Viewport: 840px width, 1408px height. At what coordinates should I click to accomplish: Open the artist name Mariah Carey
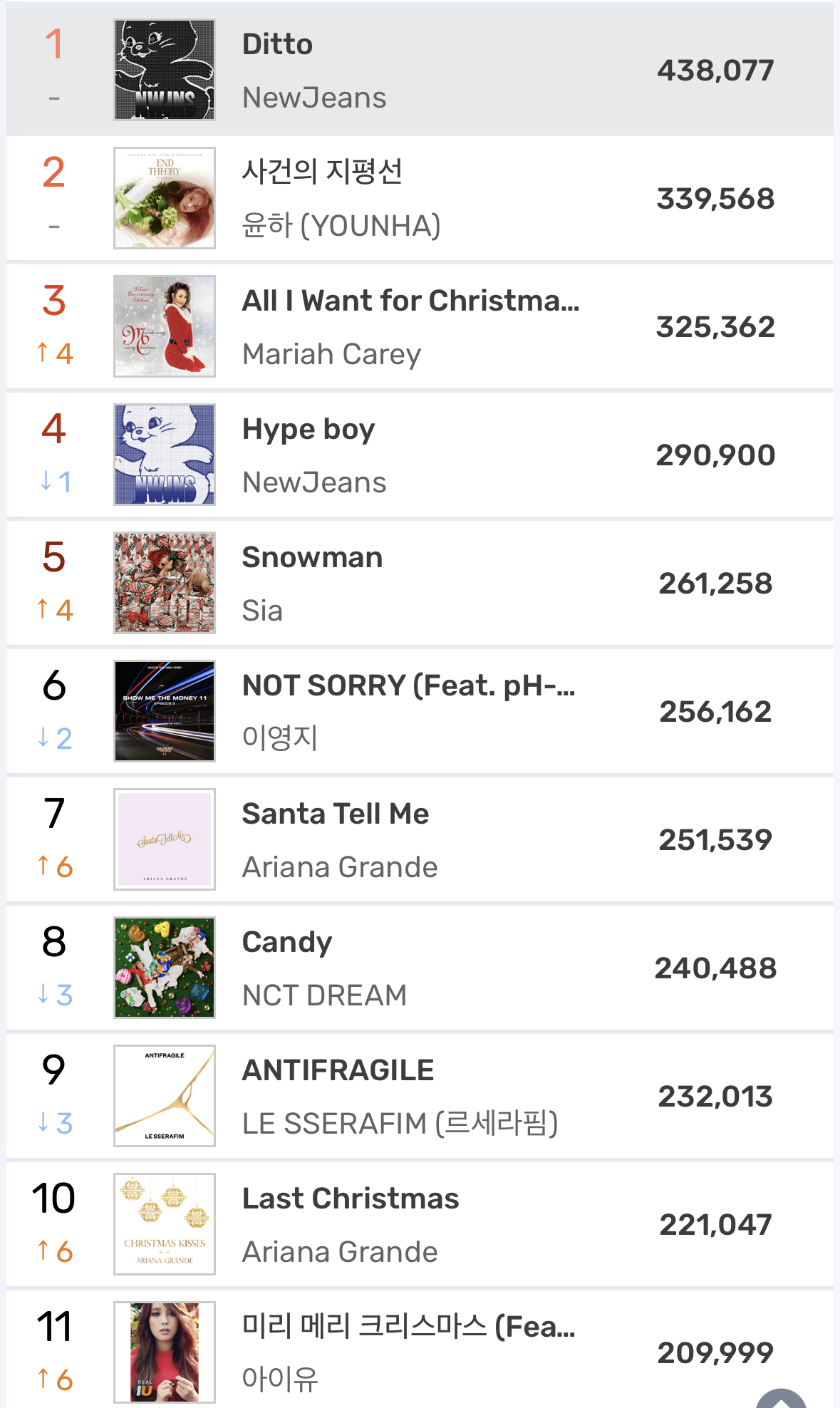331,354
